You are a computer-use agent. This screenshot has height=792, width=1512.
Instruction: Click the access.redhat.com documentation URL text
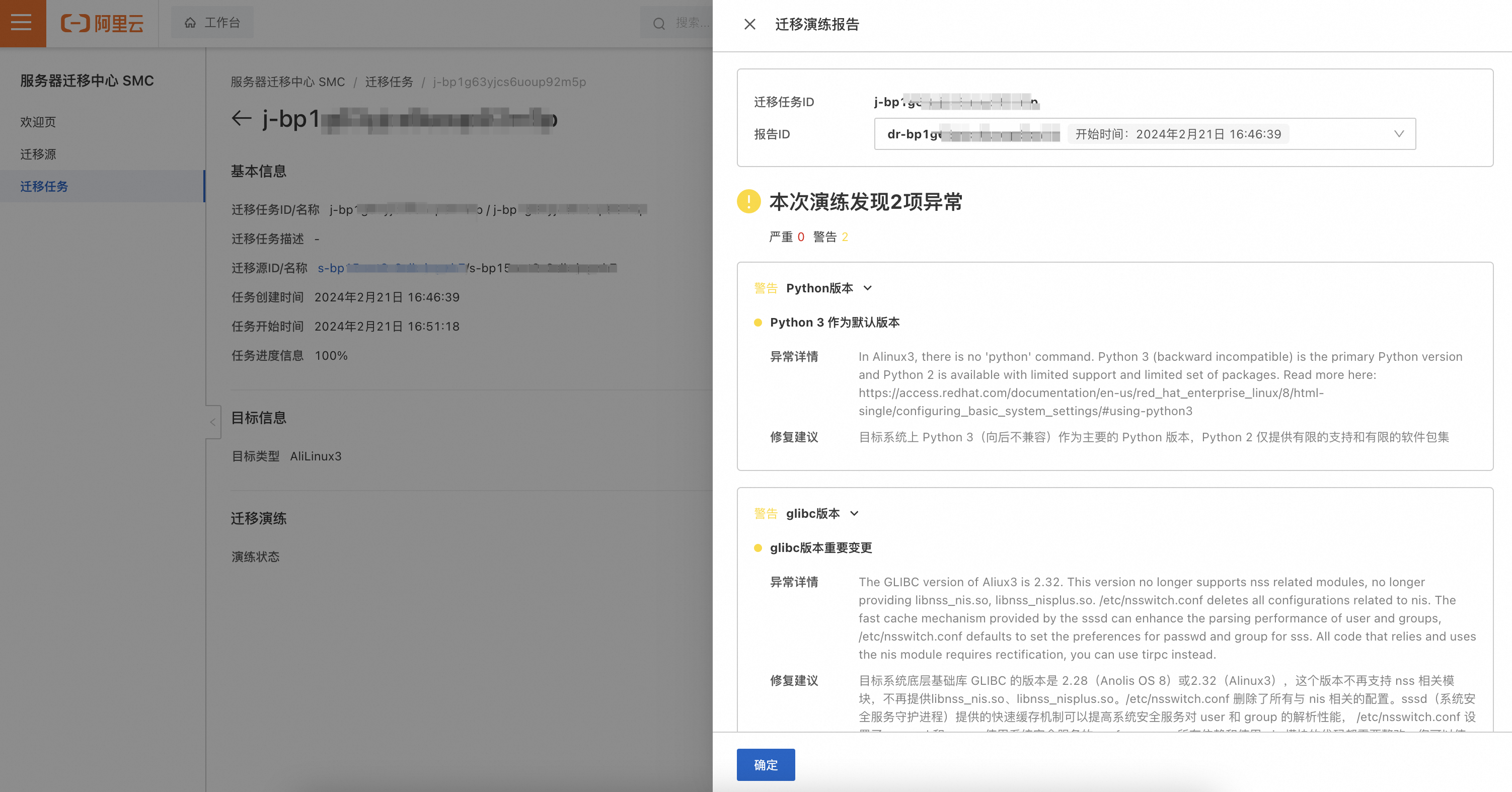1091,402
